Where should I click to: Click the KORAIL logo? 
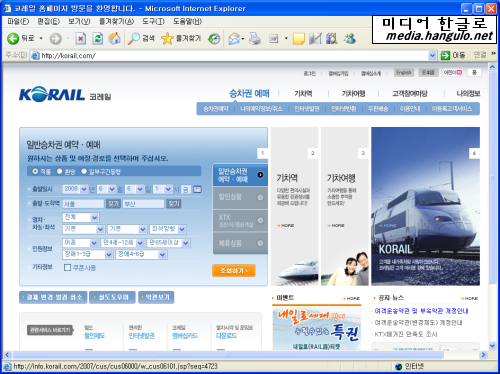52,94
